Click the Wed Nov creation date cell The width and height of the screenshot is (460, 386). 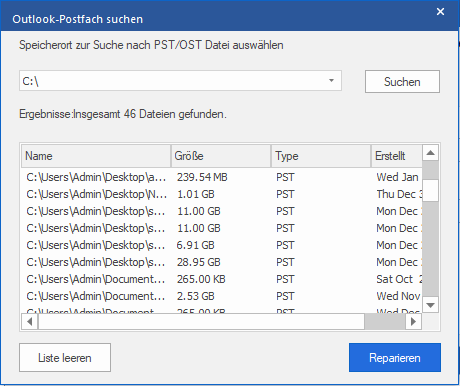click(398, 296)
